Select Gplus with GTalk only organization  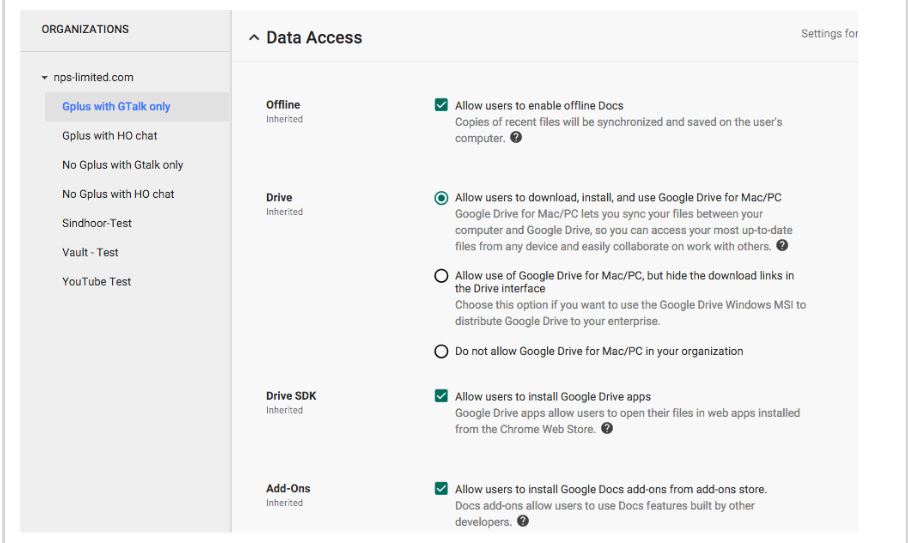point(116,107)
